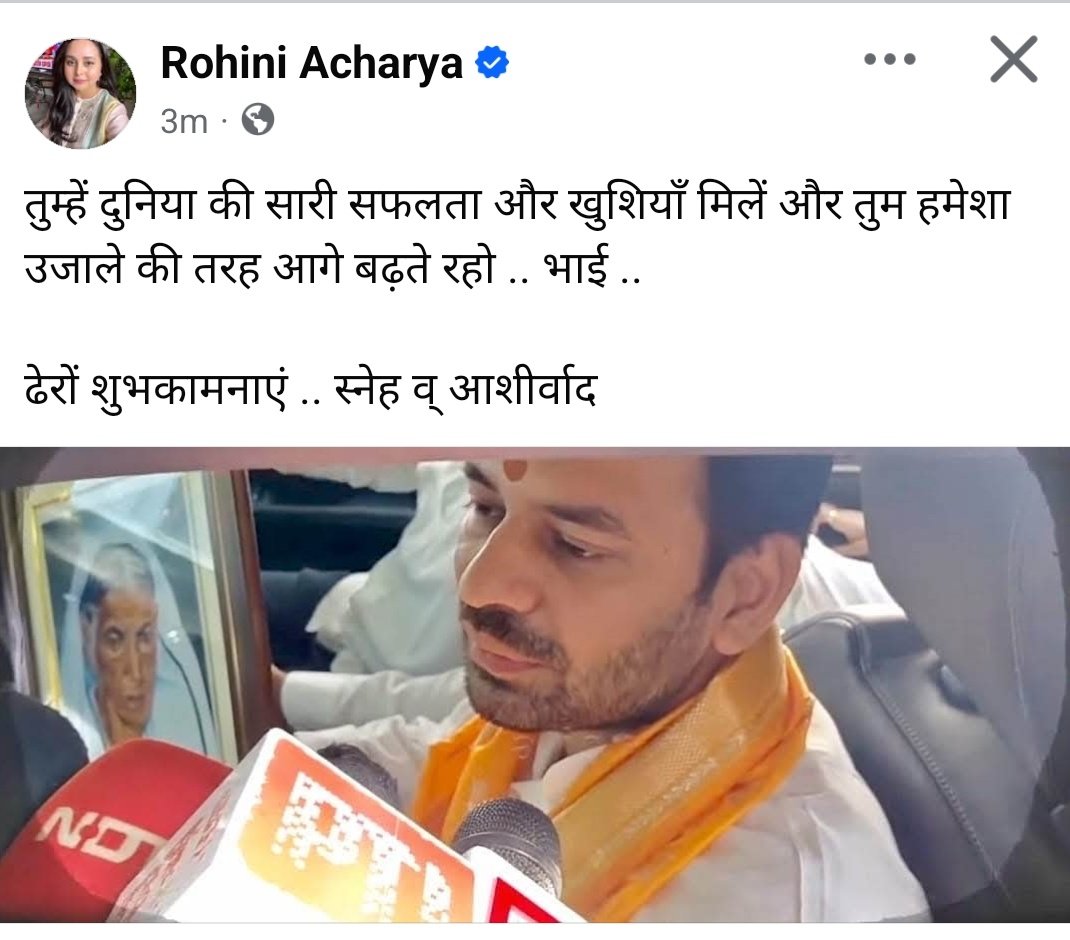Click the first Hindi paragraph of the post
The height and width of the screenshot is (940, 1070).
(x=517, y=236)
